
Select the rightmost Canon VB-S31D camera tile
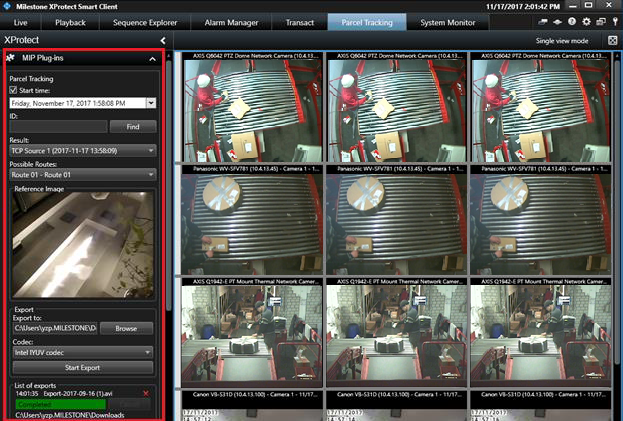[x=541, y=406]
